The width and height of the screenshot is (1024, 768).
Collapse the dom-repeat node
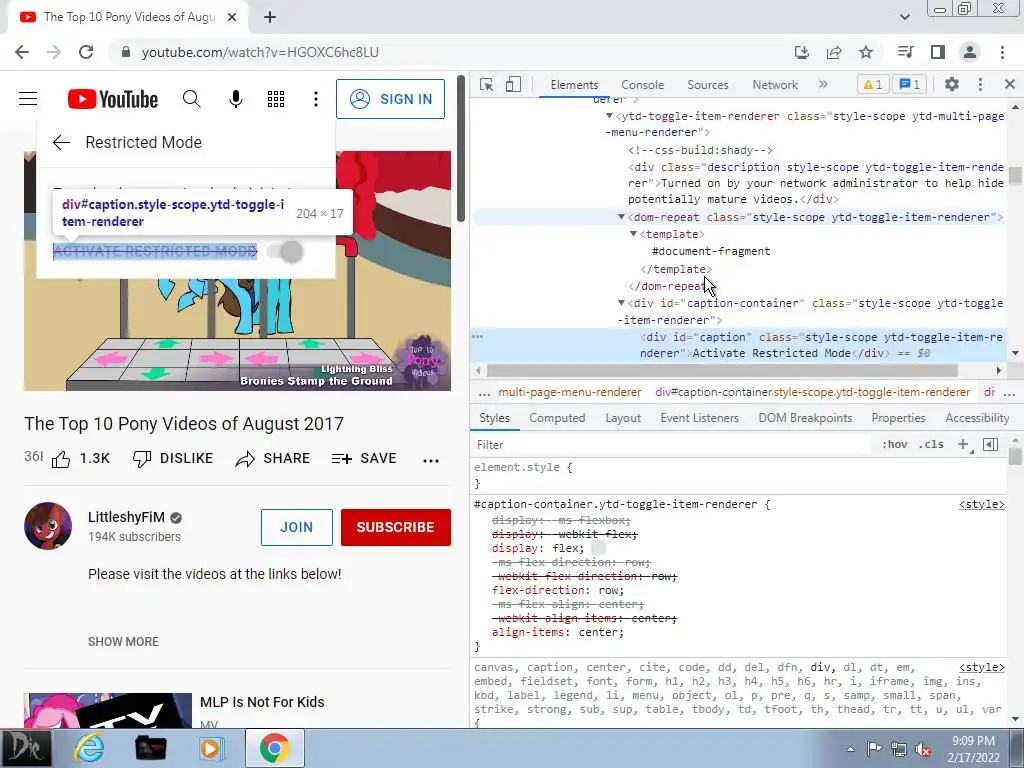(621, 217)
